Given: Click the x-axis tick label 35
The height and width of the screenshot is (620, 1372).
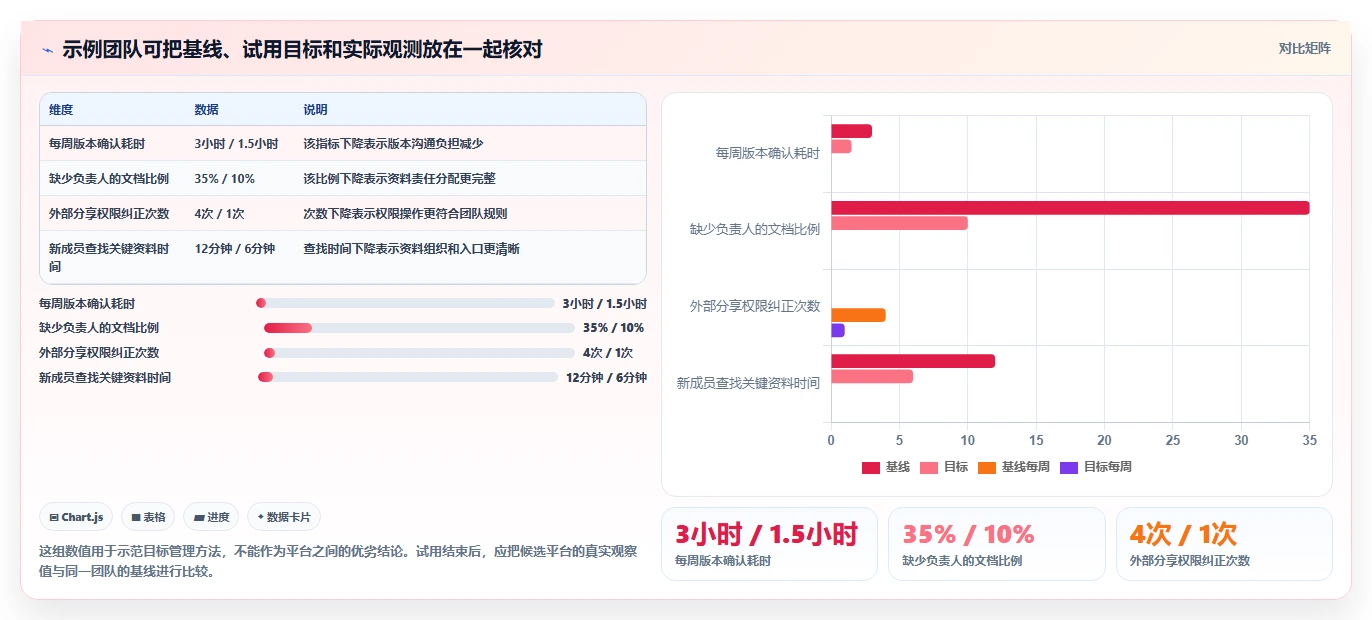Looking at the screenshot, I should 1310,440.
